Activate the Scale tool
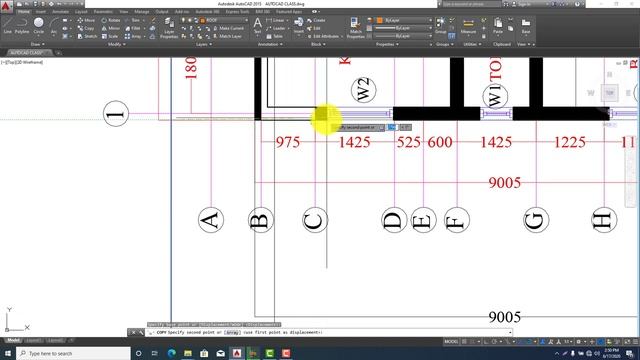Viewport: 640px width, 360px height. (109, 36)
